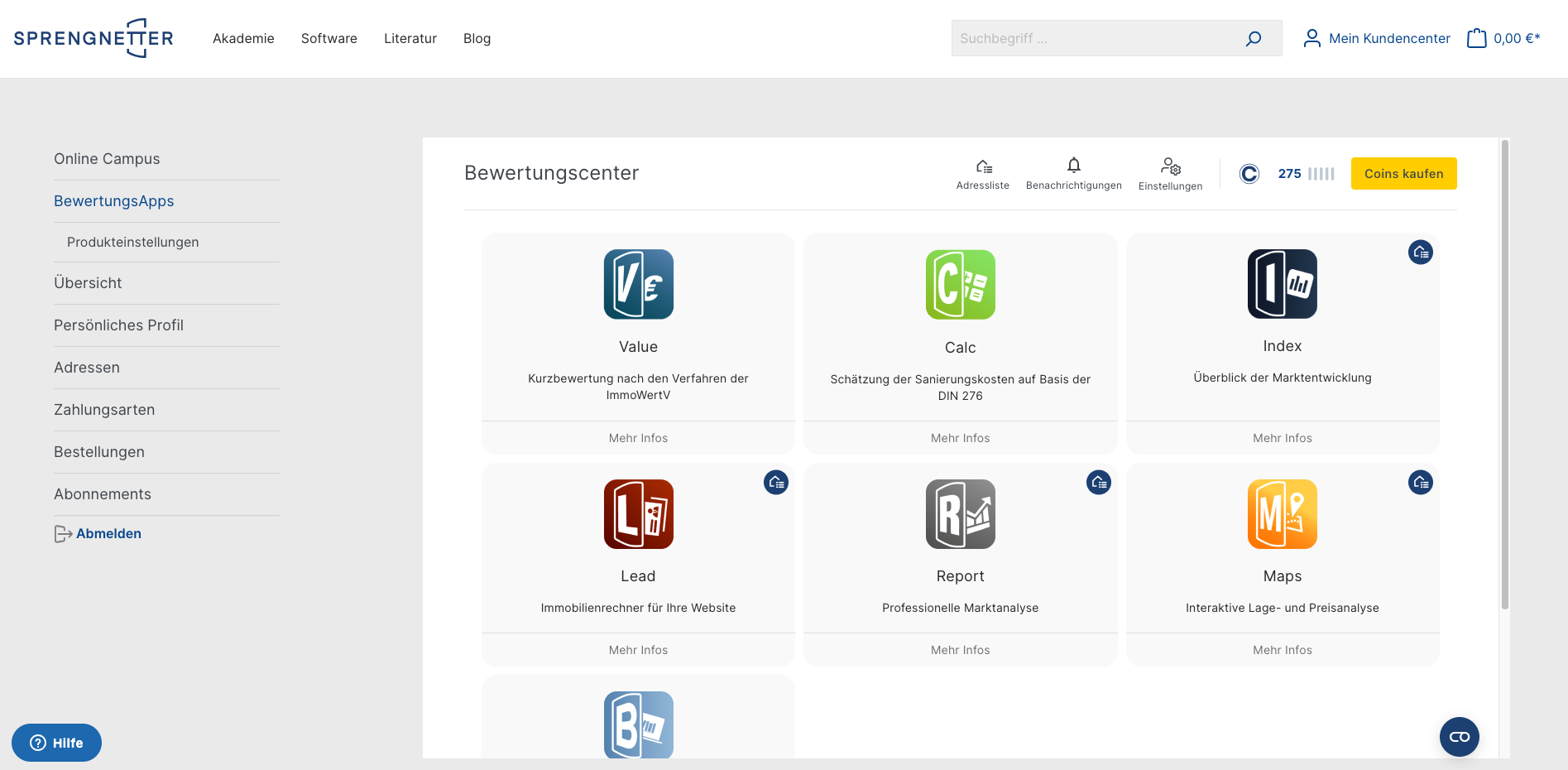The height and width of the screenshot is (770, 1568).
Task: Open the blue B app icon
Action: tap(638, 724)
